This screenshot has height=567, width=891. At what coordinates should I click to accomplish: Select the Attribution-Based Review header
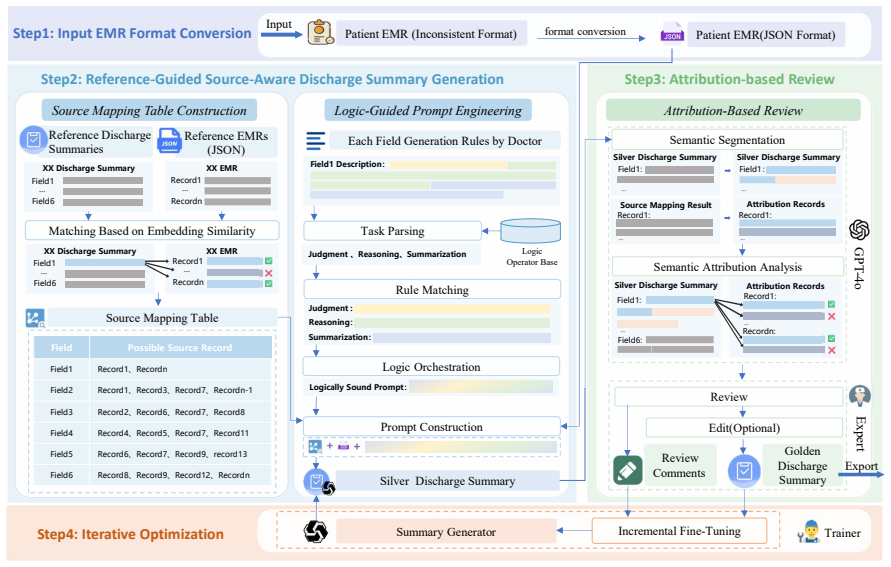click(x=733, y=110)
